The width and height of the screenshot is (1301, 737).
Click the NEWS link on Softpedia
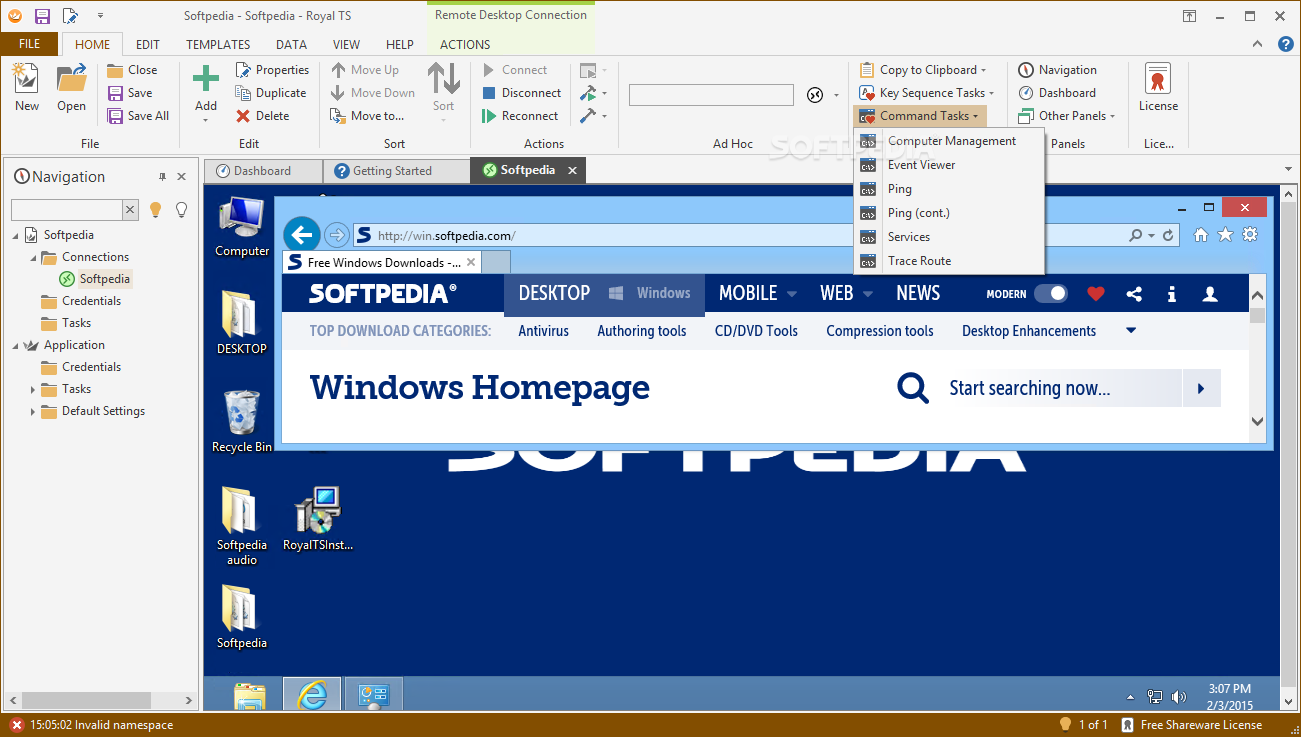coord(918,293)
